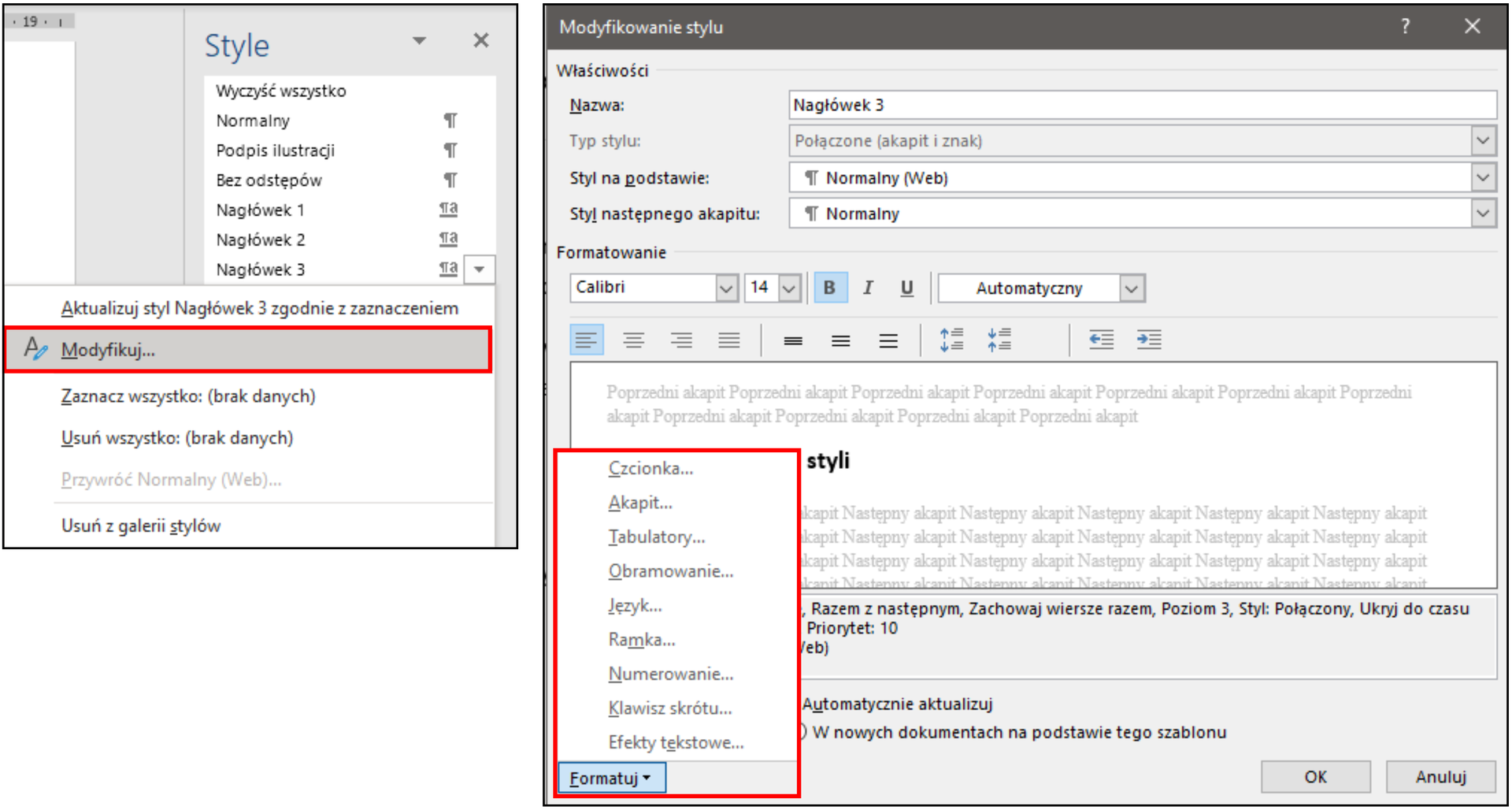Choose Modyfikuj... from context menu
This screenshot has width=1512, height=810.
[x=248, y=349]
